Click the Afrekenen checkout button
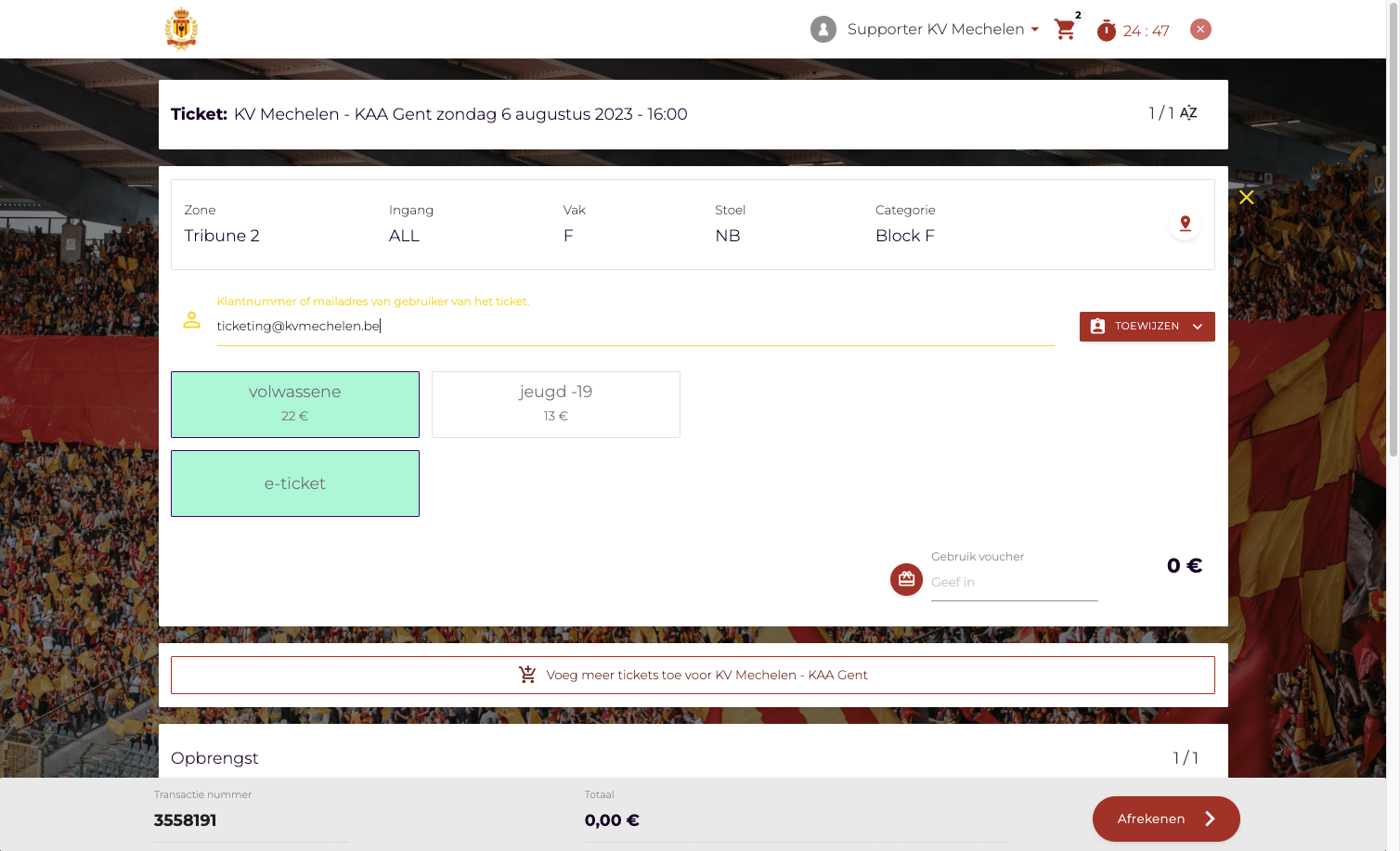 [x=1166, y=819]
